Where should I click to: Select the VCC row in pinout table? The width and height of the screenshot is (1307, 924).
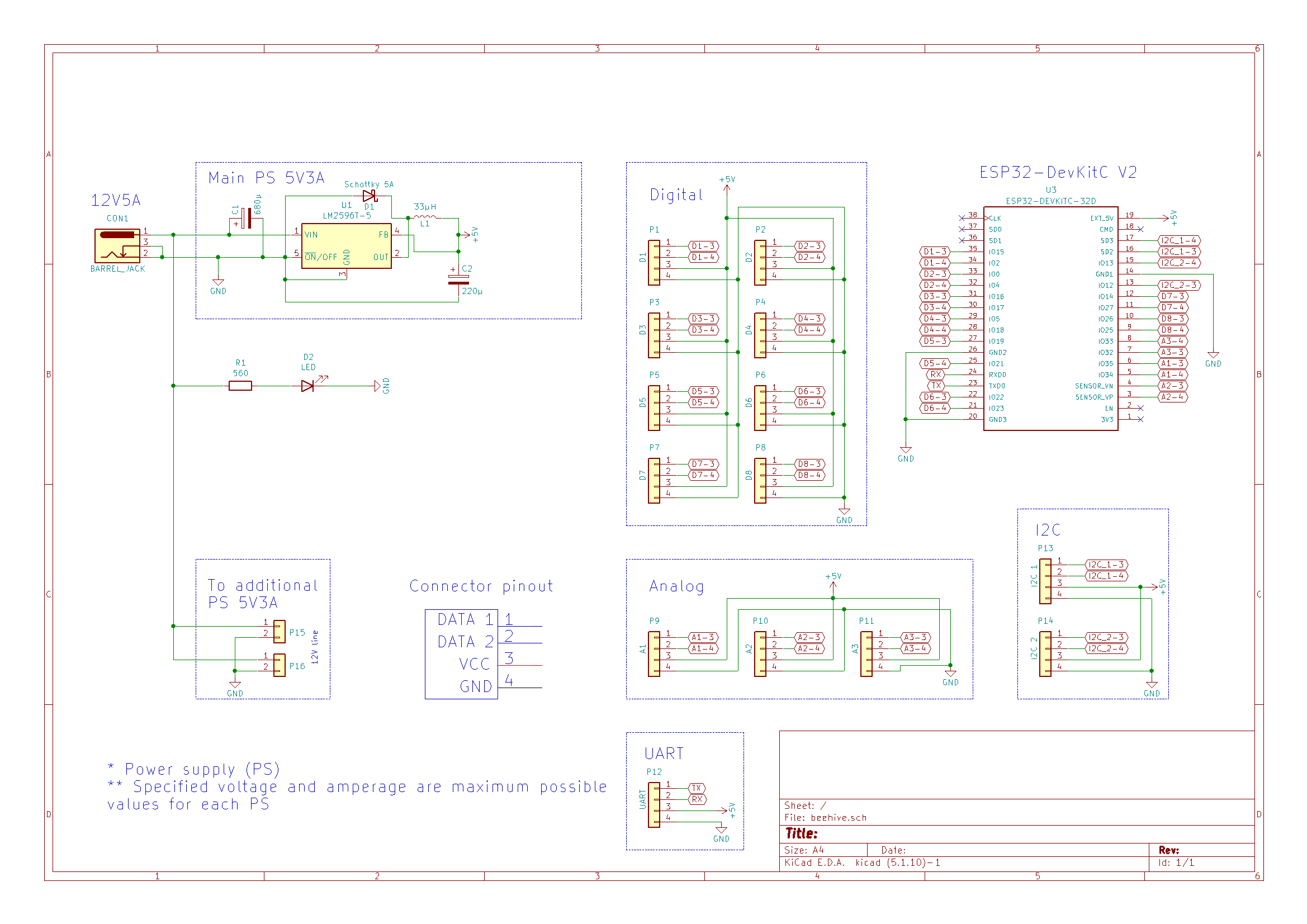474,665
